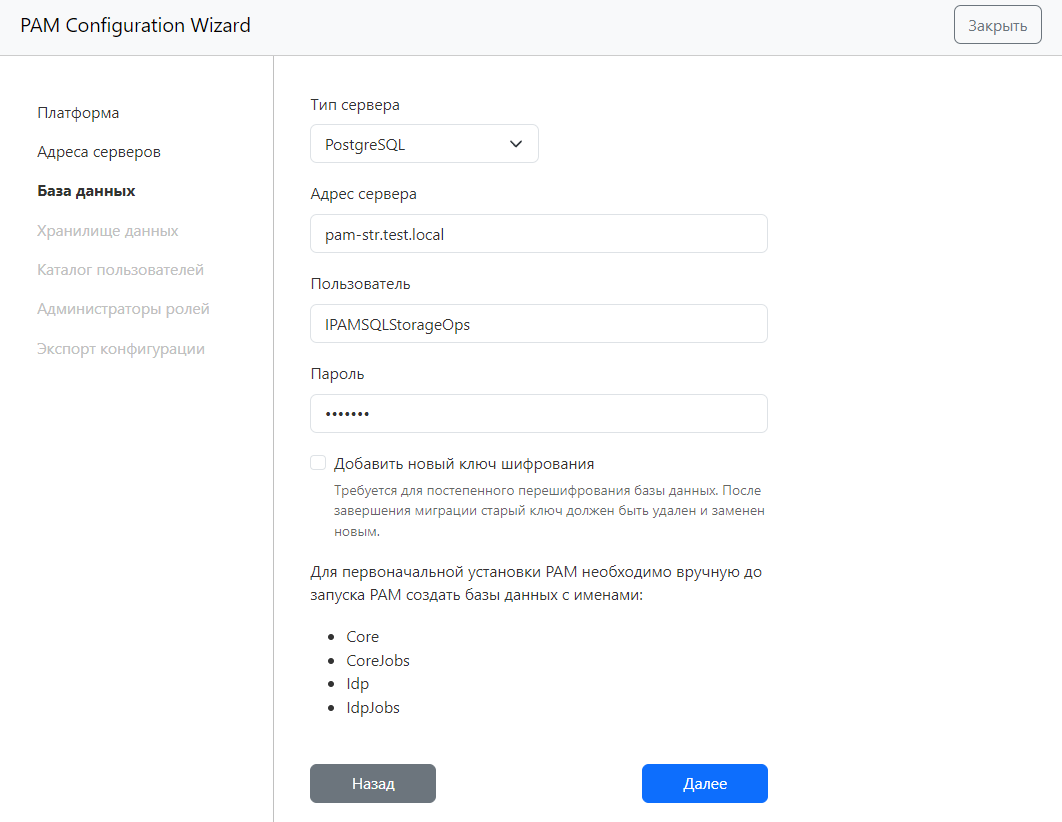Screen dimensions: 1062x822
Task: Close the wizard with Закрыть
Action: click(x=997, y=25)
